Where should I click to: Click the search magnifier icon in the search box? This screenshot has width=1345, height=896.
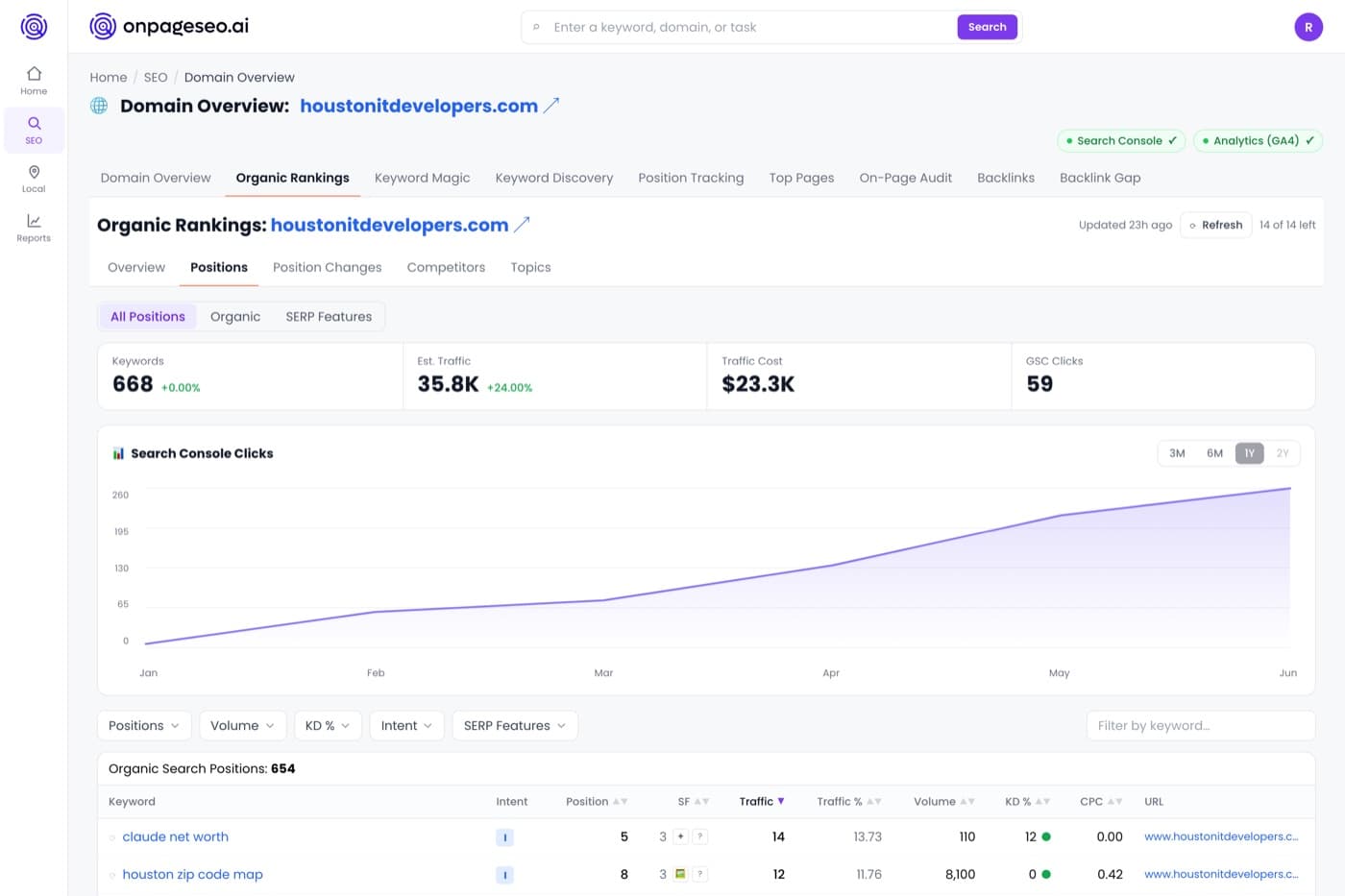[x=536, y=27]
